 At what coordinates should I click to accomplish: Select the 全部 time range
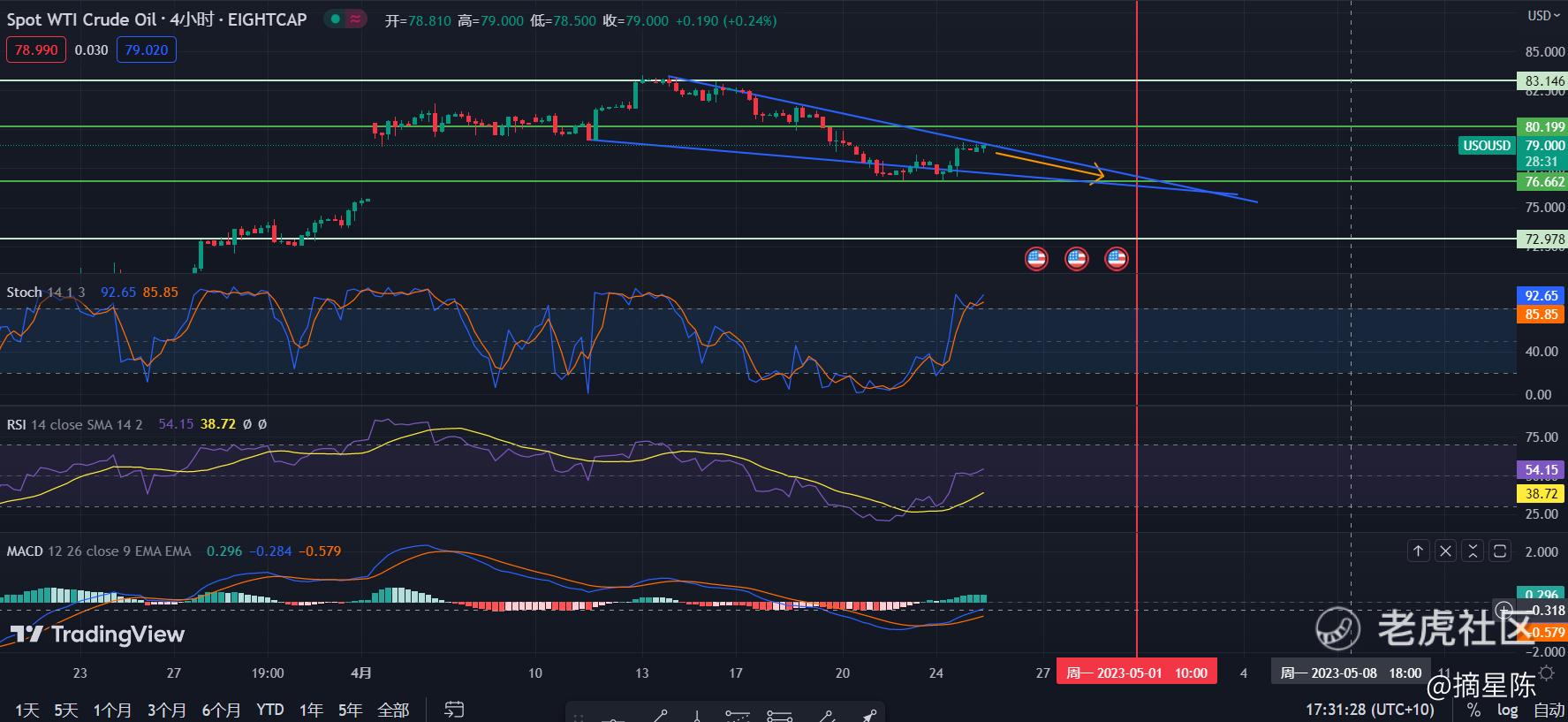(393, 711)
